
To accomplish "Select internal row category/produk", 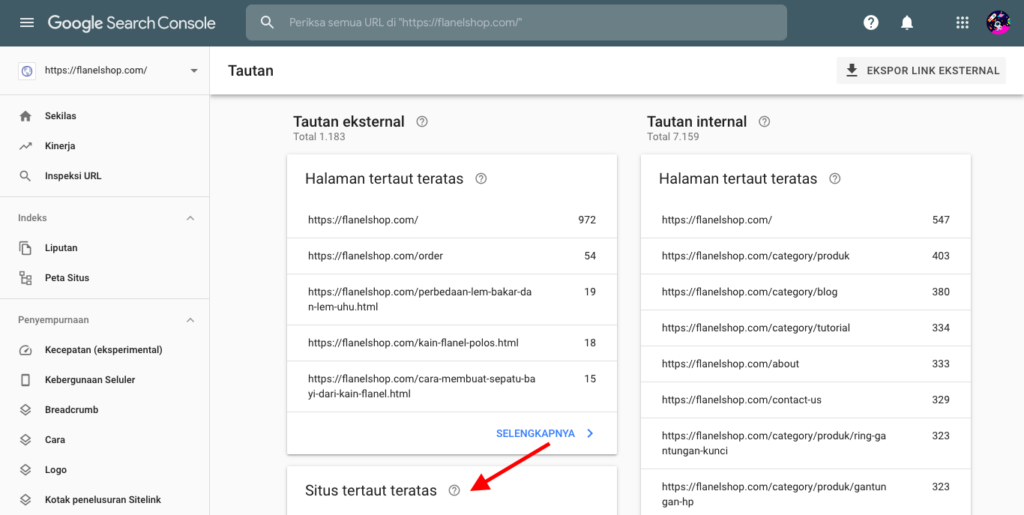I will tap(806, 256).
